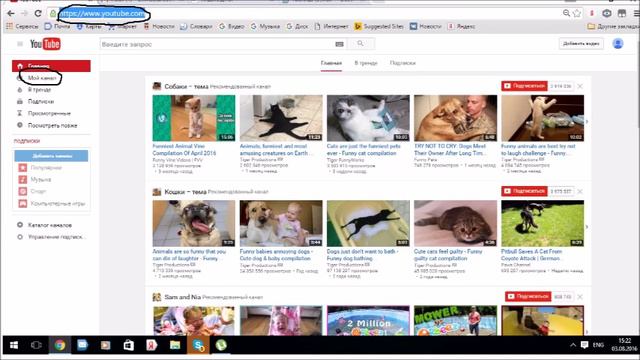Open Dogs just don't want to bath title
Viewport: 640px width, 360px height.
tap(362, 255)
